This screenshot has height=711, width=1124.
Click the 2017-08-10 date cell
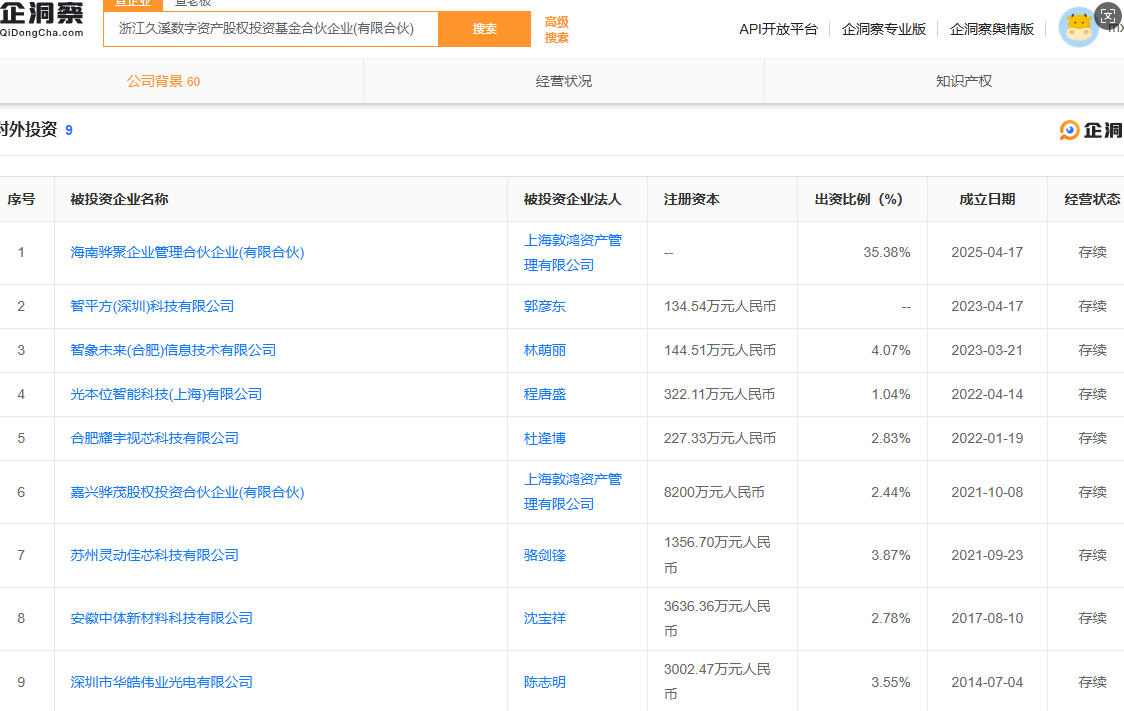[987, 618]
